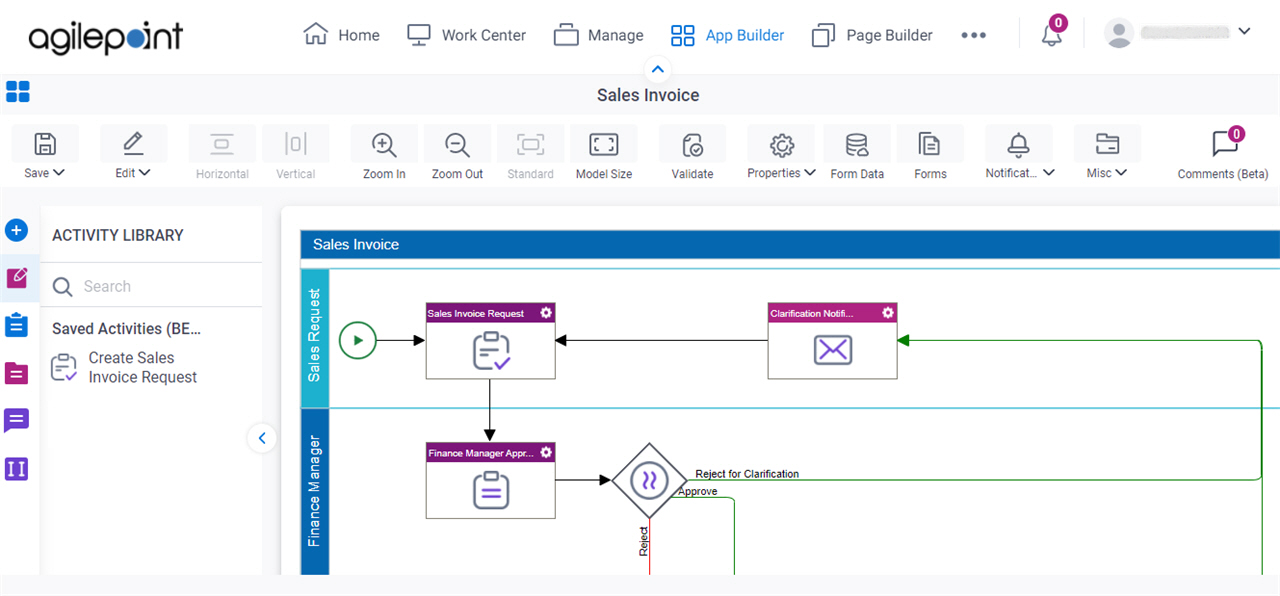This screenshot has height=596, width=1280.
Task: Expand the Notifications dropdown arrow
Action: click(1048, 173)
